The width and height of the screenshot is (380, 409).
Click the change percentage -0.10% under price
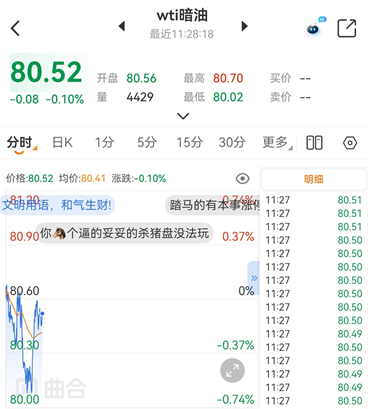pyautogui.click(x=65, y=99)
